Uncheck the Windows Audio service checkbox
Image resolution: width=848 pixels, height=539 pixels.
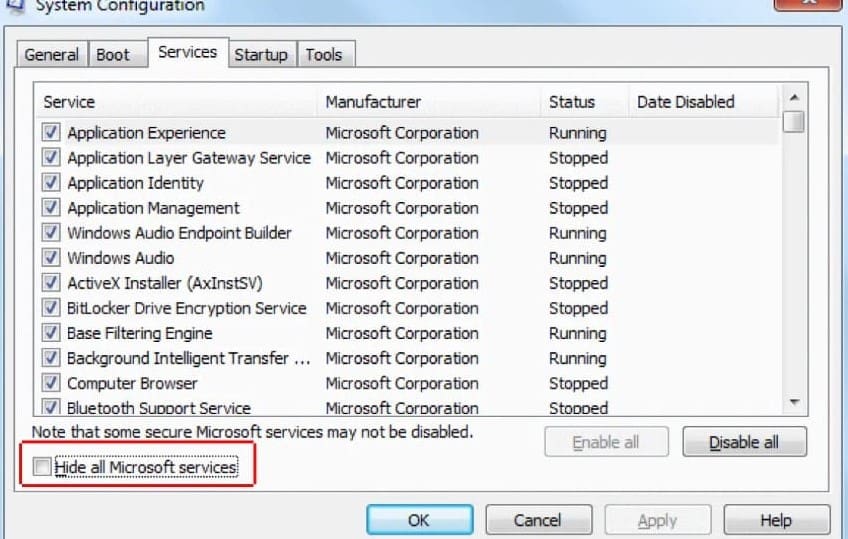coord(51,257)
